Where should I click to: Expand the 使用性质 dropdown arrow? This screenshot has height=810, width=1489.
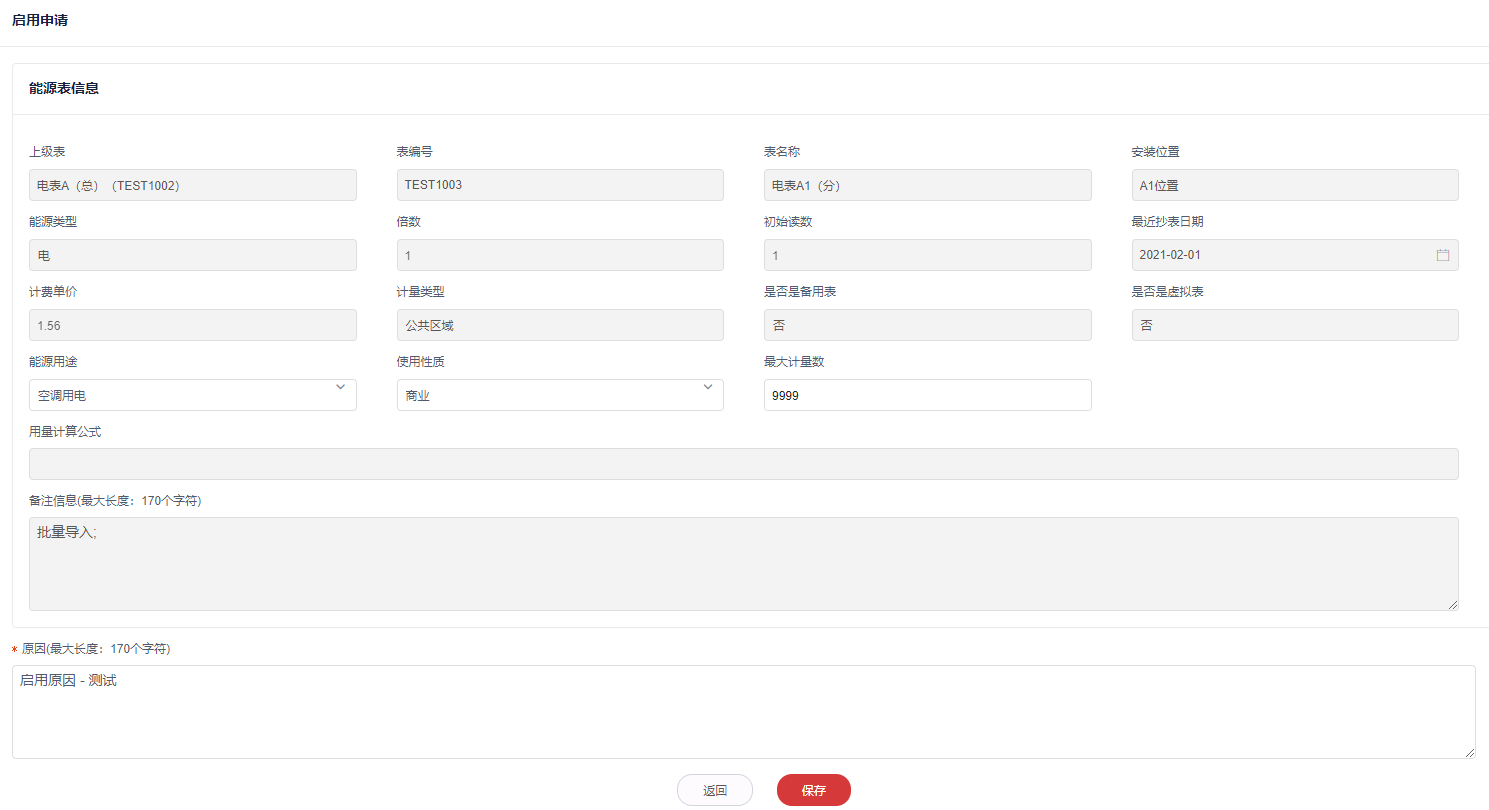tap(708, 387)
